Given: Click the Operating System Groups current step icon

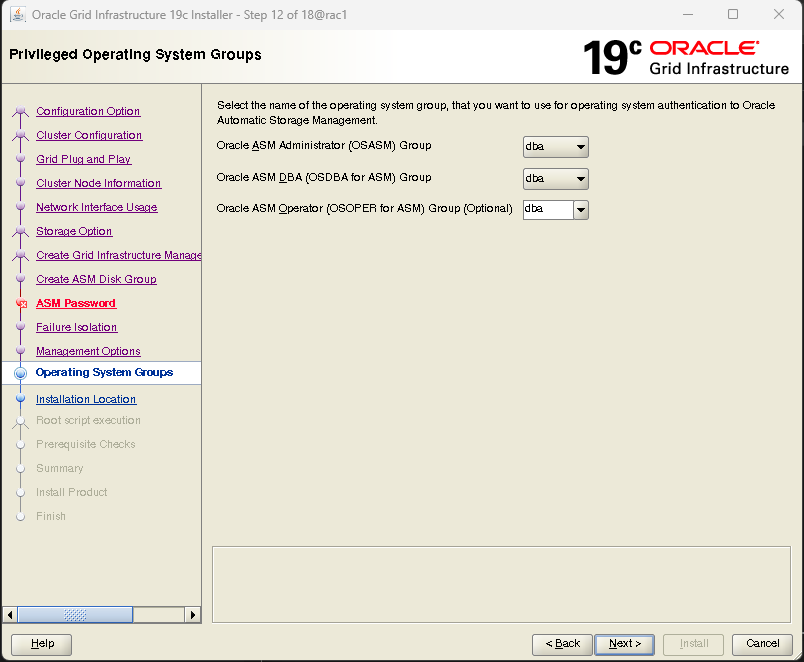Looking at the screenshot, I should coord(21,373).
